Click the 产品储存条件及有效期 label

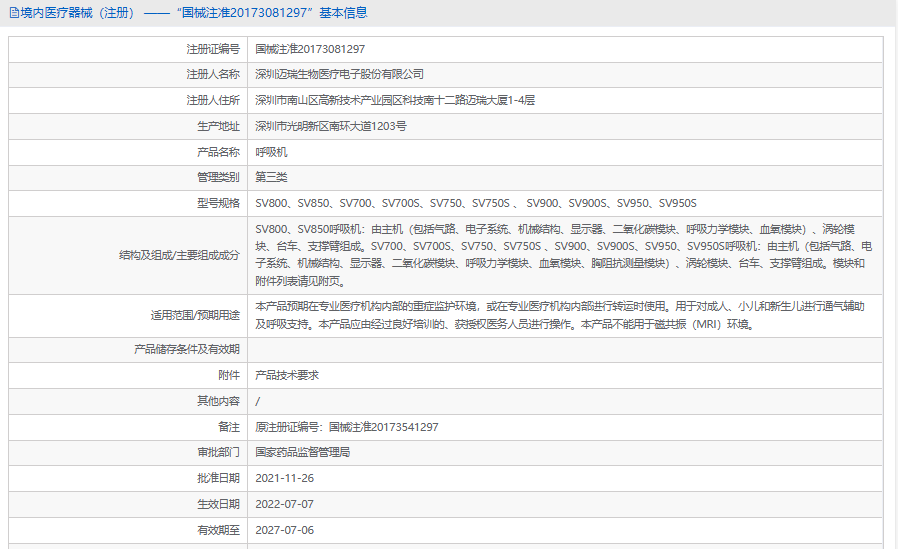pyautogui.click(x=187, y=349)
